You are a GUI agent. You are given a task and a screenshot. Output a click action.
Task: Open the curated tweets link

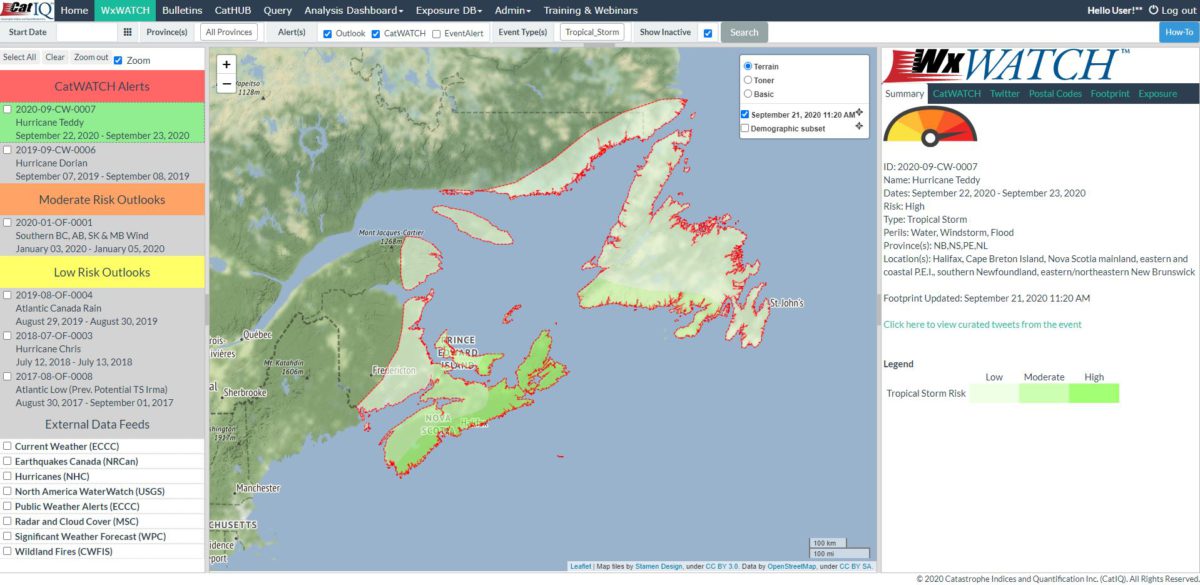(981, 324)
